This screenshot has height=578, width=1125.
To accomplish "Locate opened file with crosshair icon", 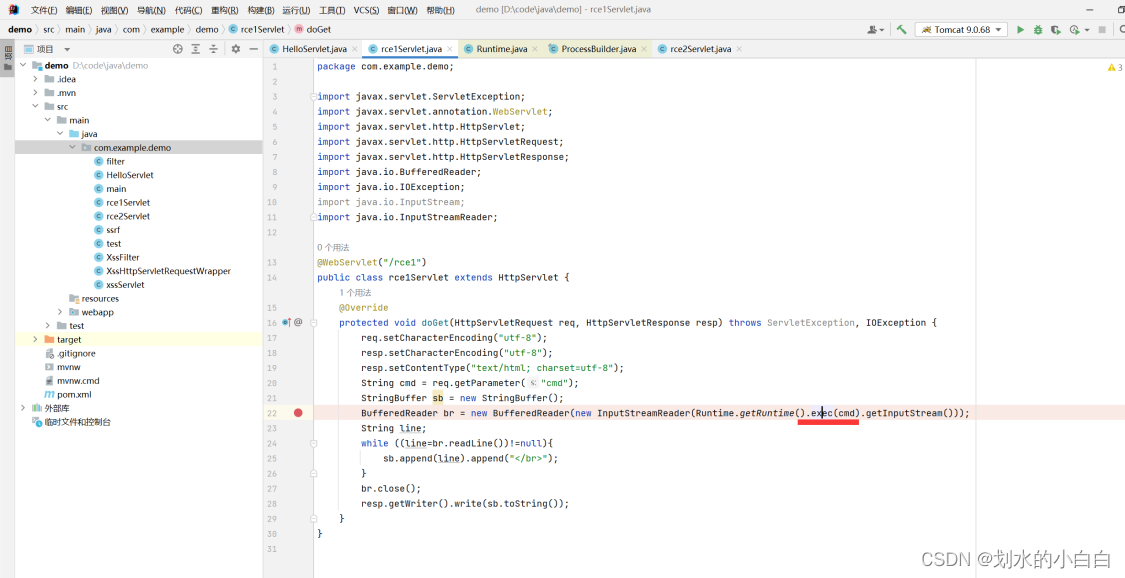I will point(178,49).
